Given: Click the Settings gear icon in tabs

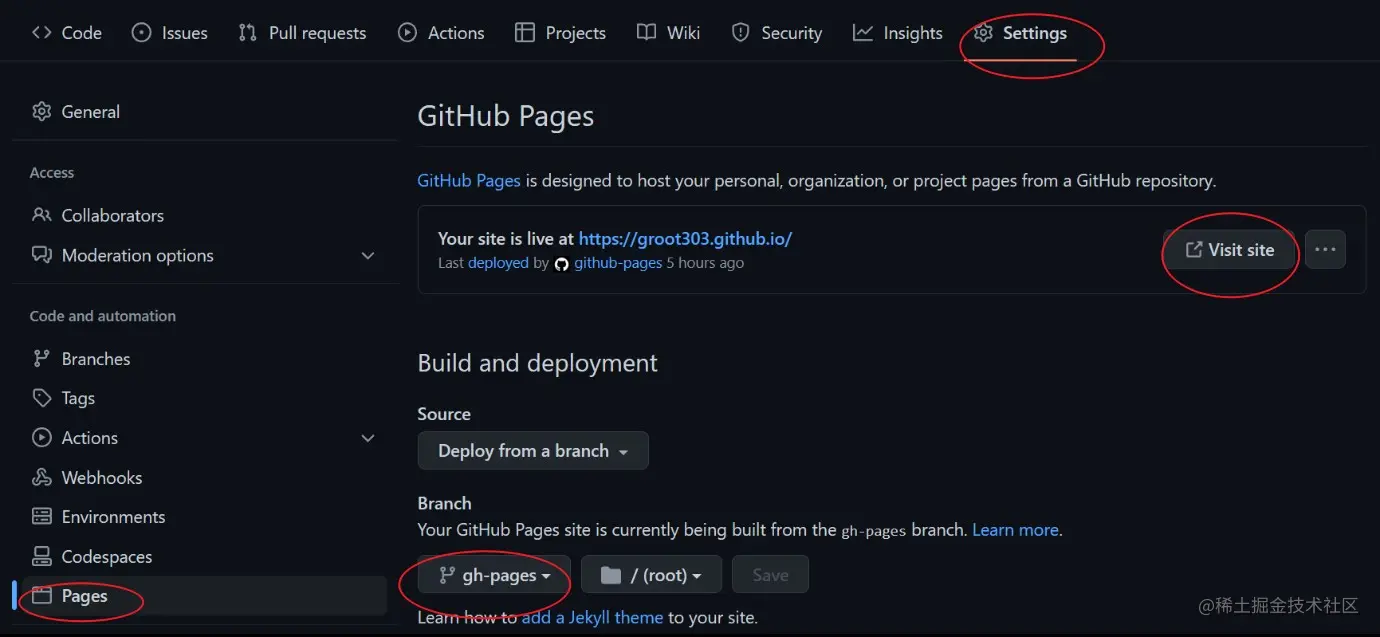Looking at the screenshot, I should coord(983,33).
